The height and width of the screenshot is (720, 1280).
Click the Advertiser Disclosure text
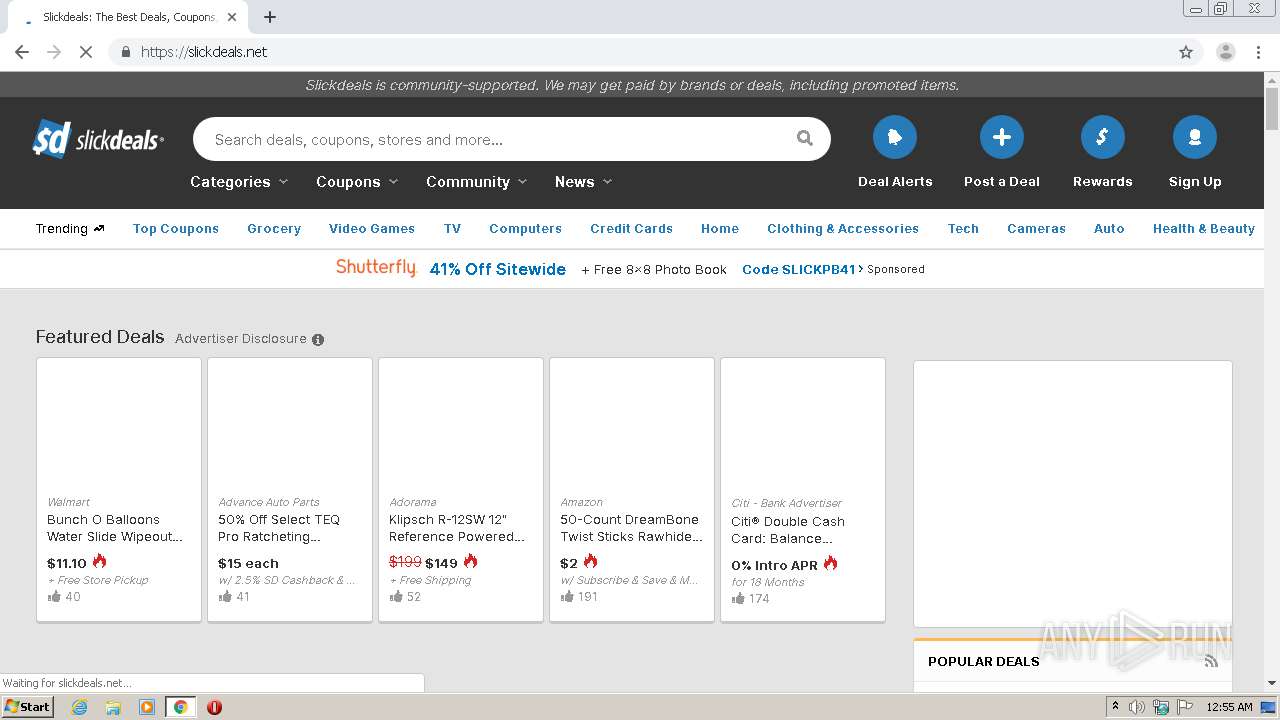point(241,339)
